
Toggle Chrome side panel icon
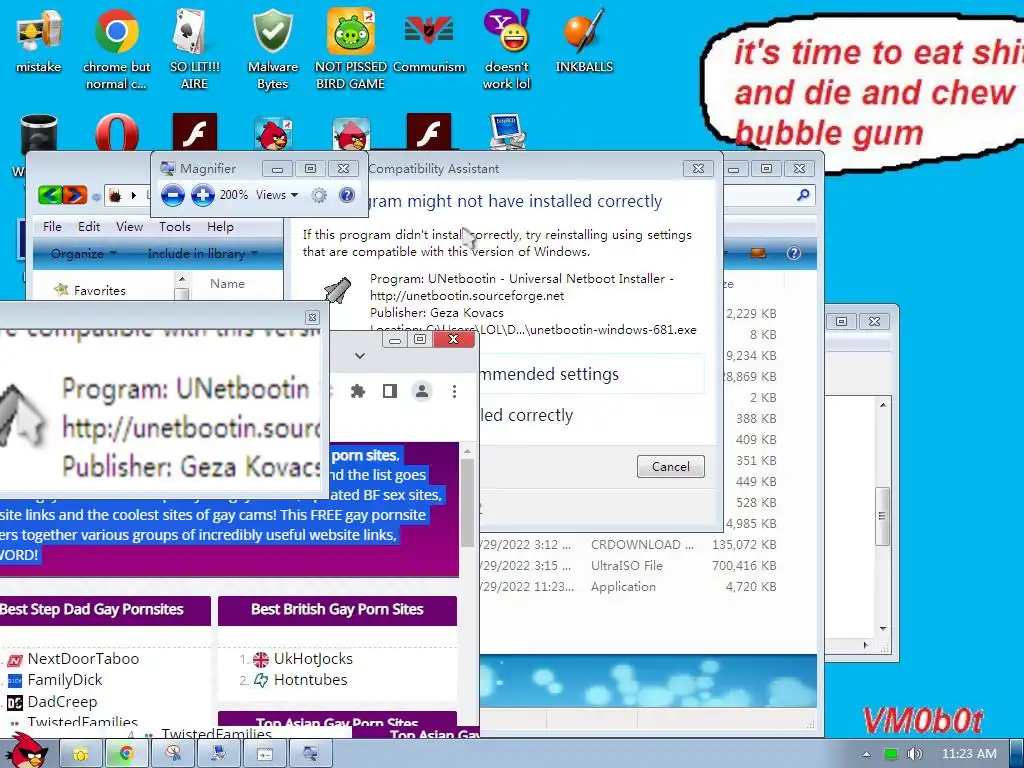click(x=390, y=391)
